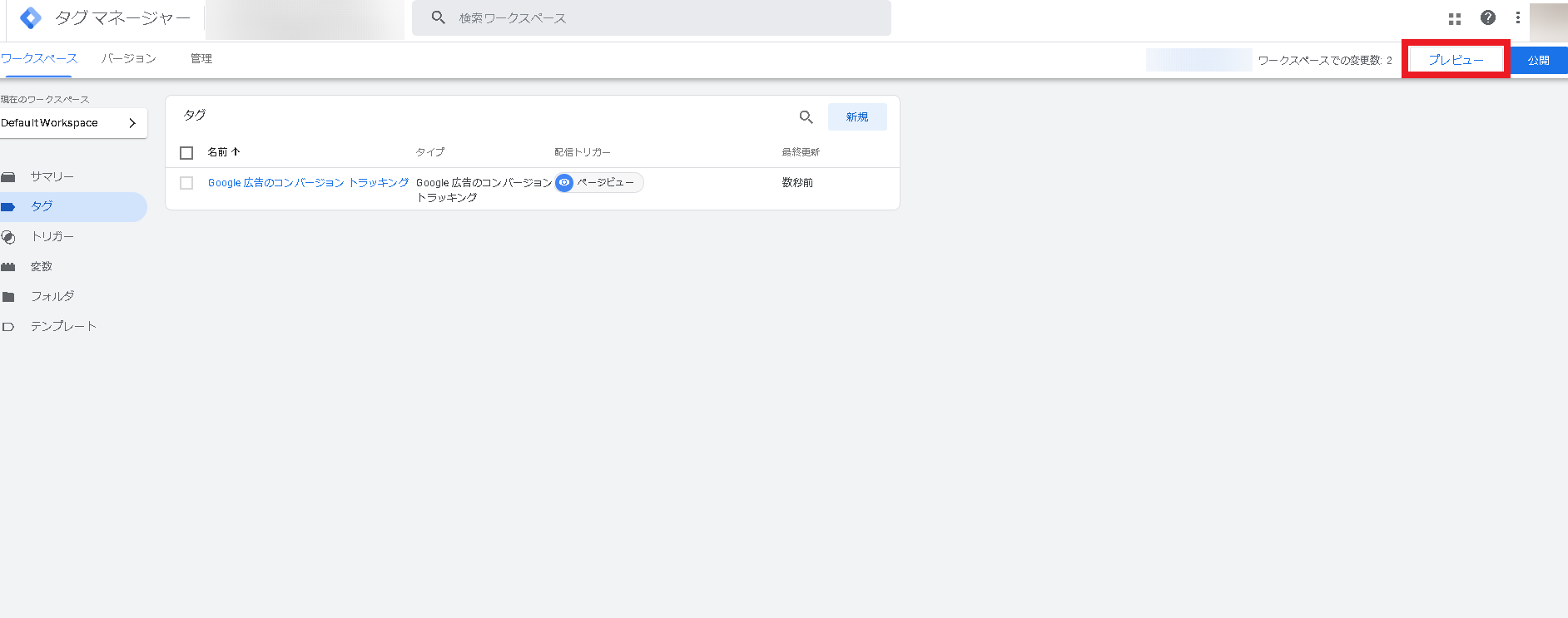The width and height of the screenshot is (1568, 618).
Task: Check the Google 広告 tag row checkbox
Action: click(186, 183)
